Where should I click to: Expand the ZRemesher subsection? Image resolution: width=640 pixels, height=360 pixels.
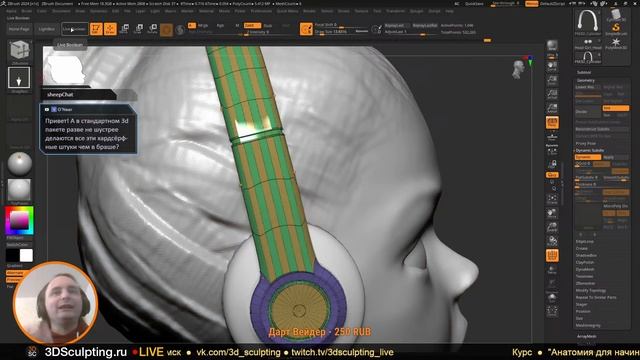click(x=585, y=283)
